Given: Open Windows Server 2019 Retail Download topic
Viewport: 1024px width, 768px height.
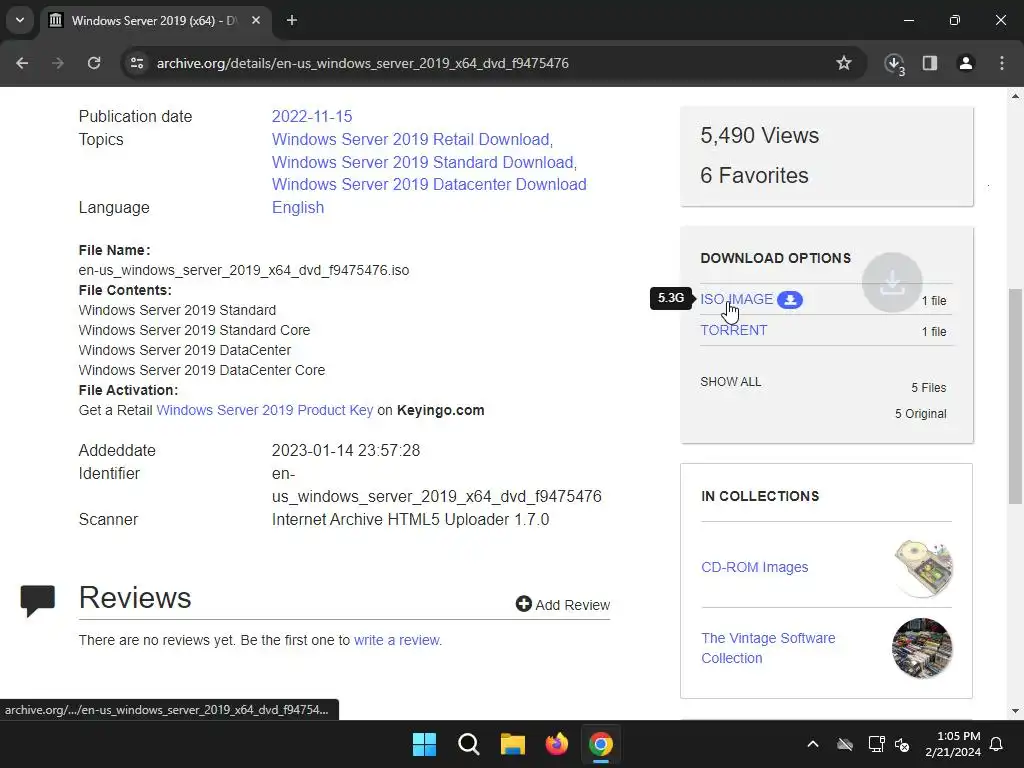Looking at the screenshot, I should coord(411,139).
